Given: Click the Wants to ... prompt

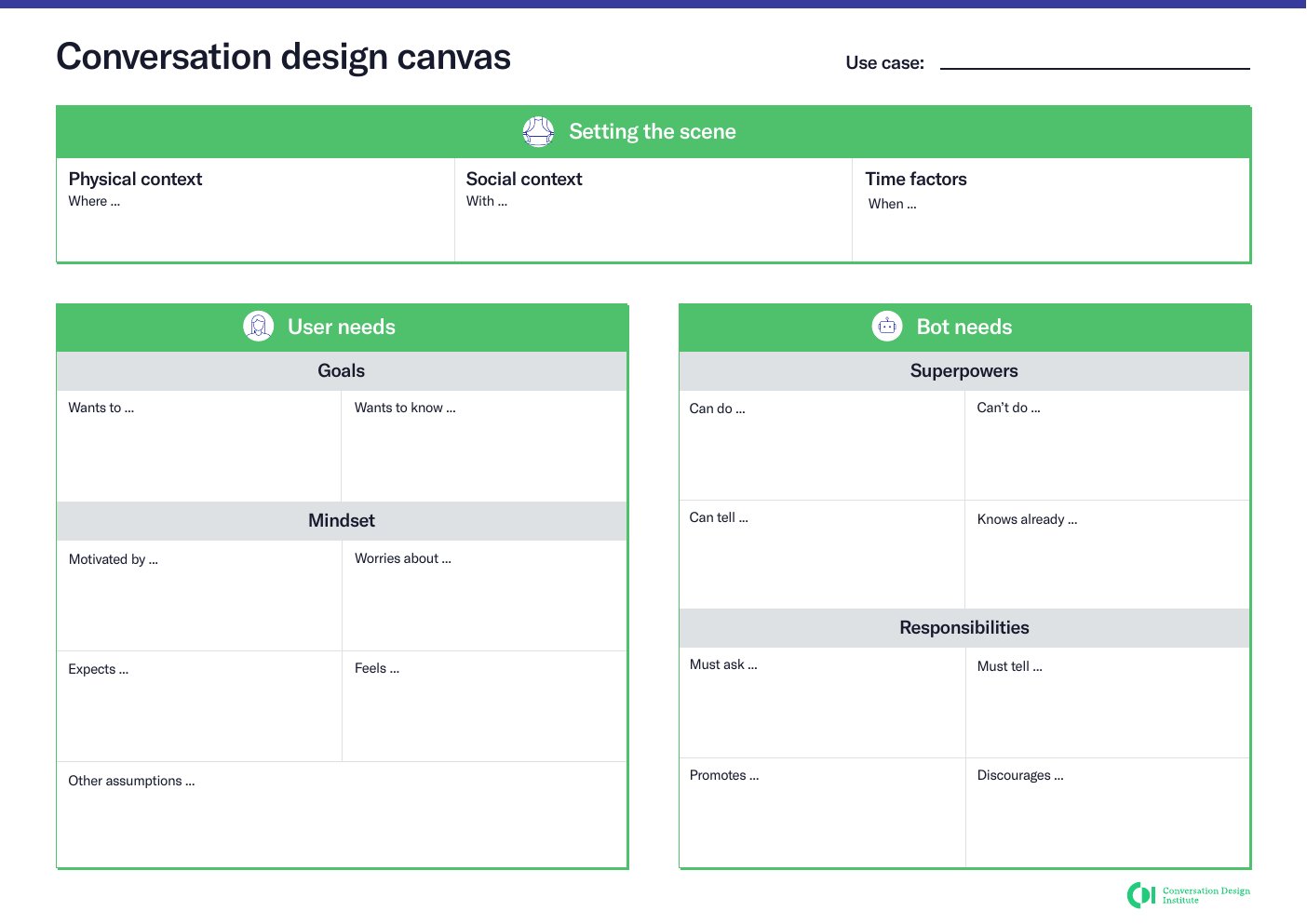Looking at the screenshot, I should pos(101,408).
